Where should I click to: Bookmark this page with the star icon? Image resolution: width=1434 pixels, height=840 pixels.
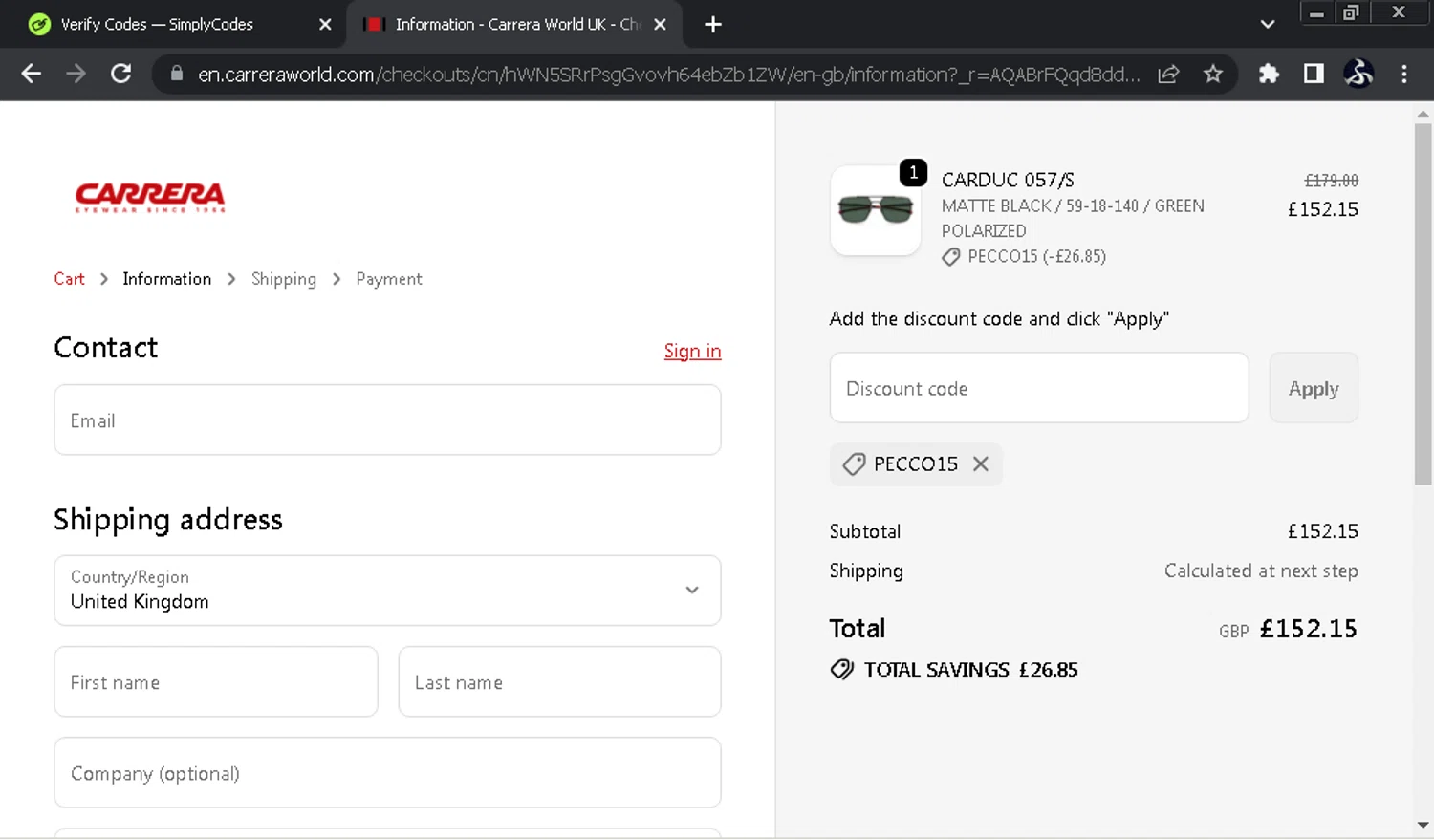pyautogui.click(x=1213, y=74)
